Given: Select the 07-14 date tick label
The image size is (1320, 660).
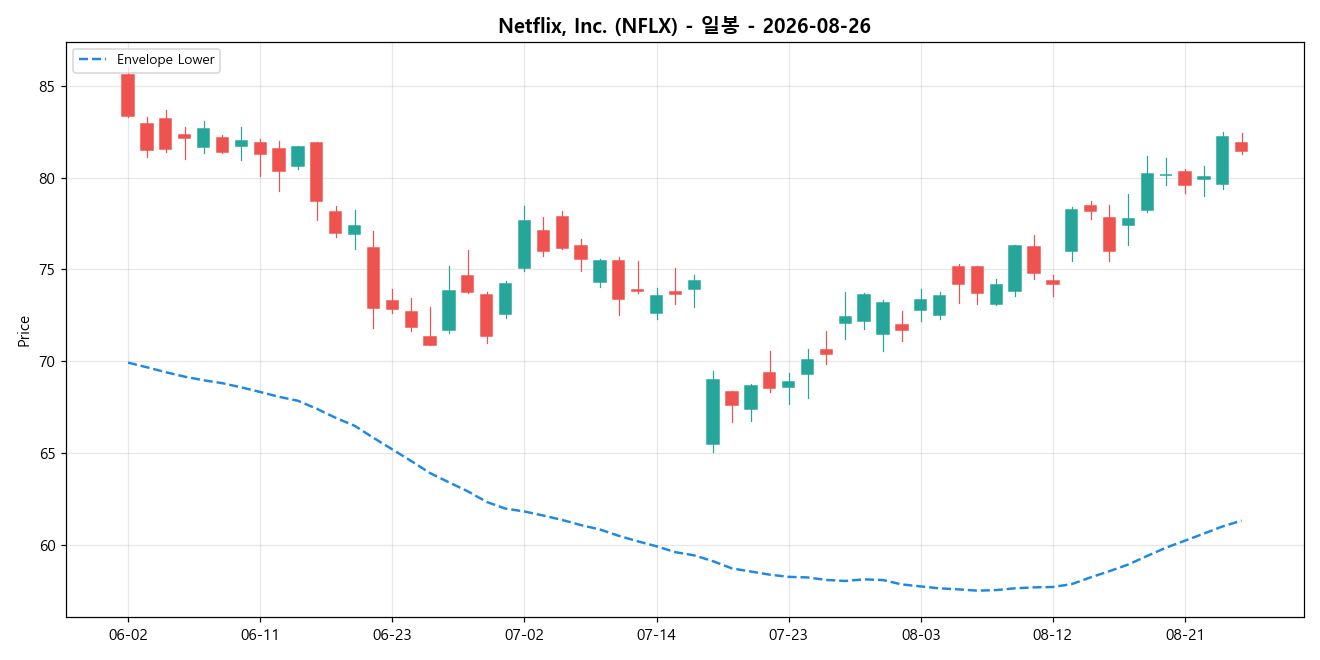Looking at the screenshot, I should coord(656,635).
